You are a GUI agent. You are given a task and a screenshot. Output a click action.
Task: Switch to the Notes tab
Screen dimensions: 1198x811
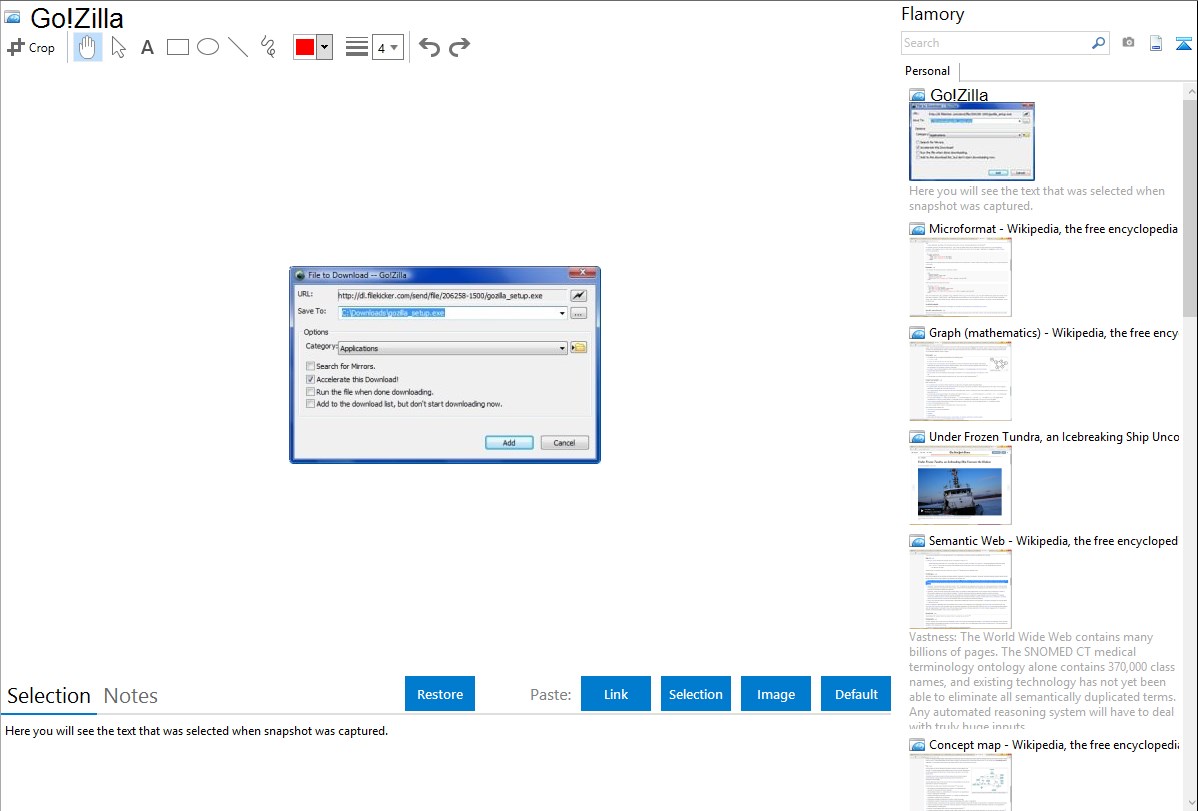[x=131, y=696]
